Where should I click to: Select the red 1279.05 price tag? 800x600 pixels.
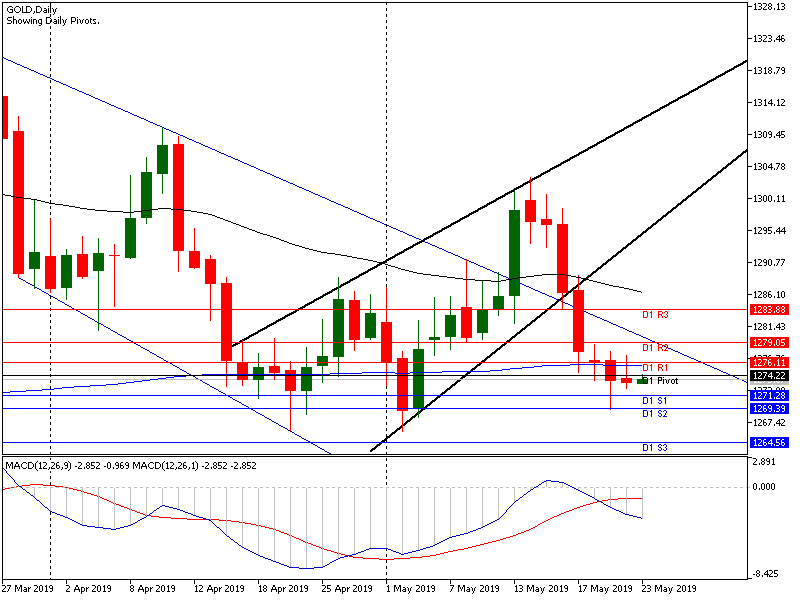pos(766,342)
